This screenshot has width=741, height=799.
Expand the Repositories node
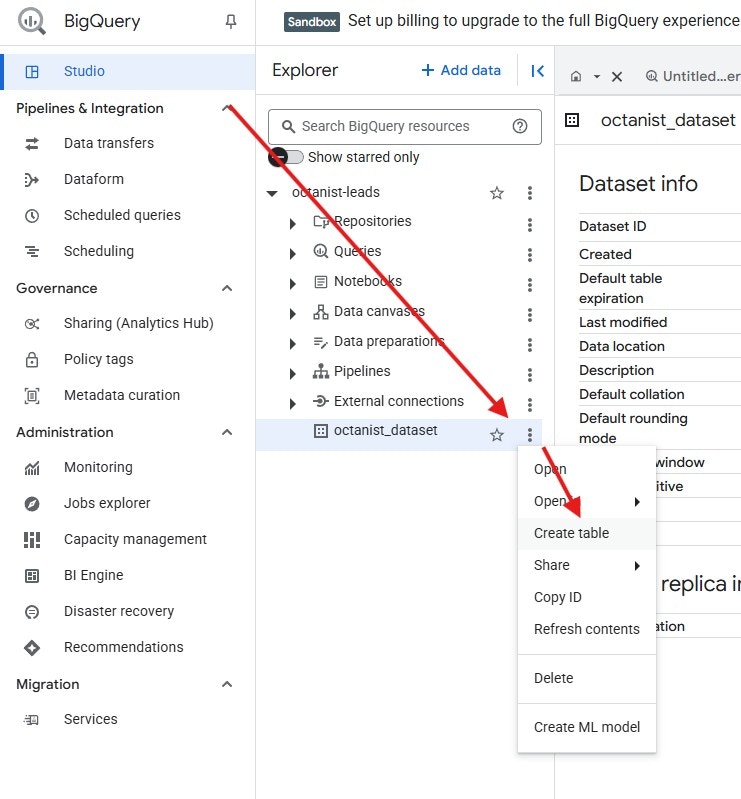(293, 224)
